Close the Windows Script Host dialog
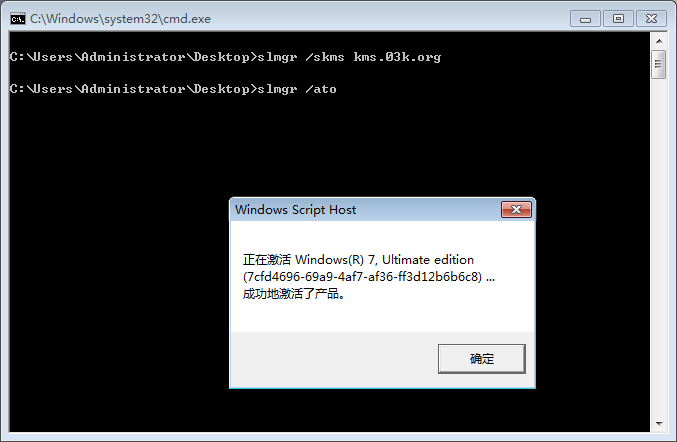Viewport: 677px width, 442px height. click(516, 210)
